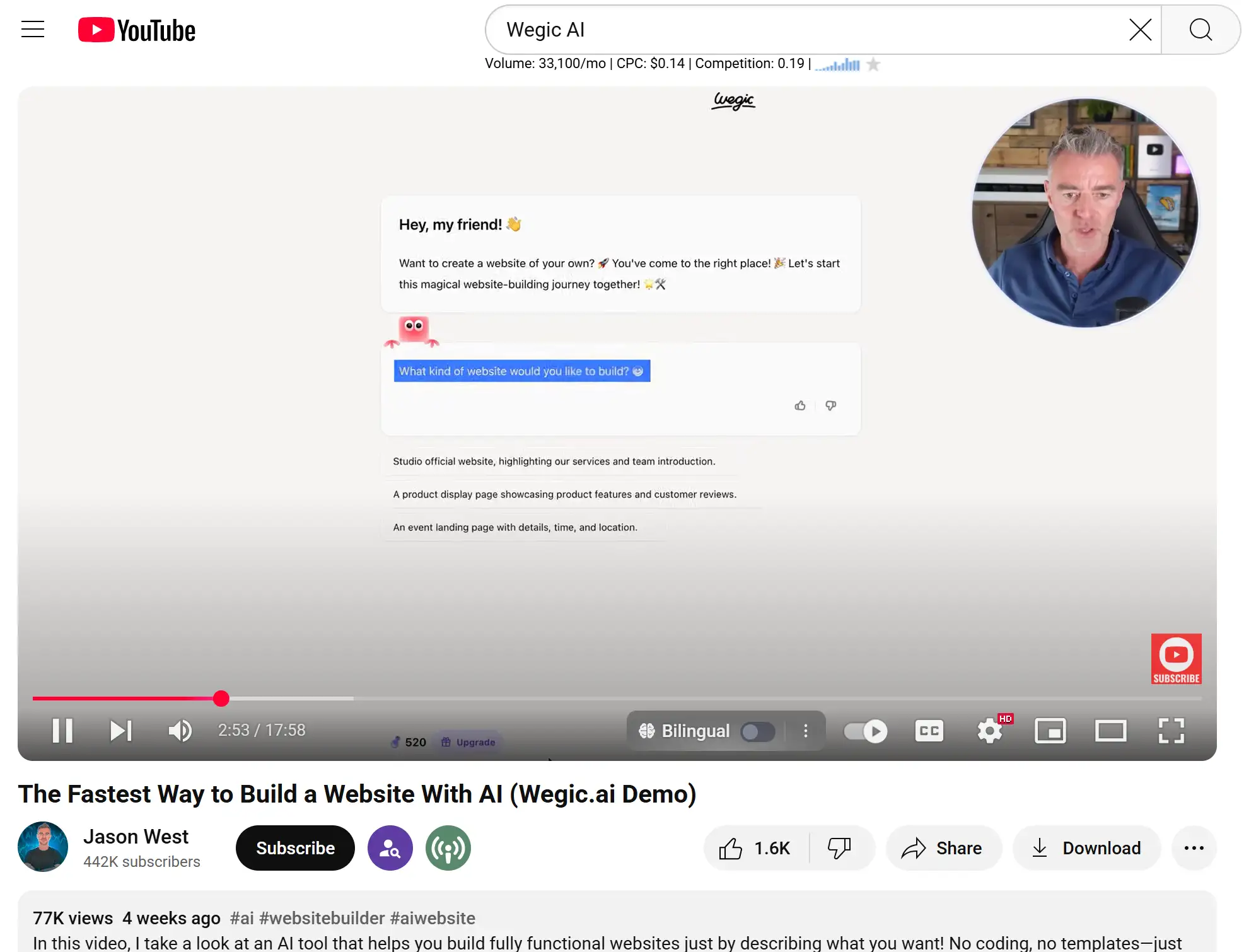Click the 520 credits indicator

coord(409,742)
